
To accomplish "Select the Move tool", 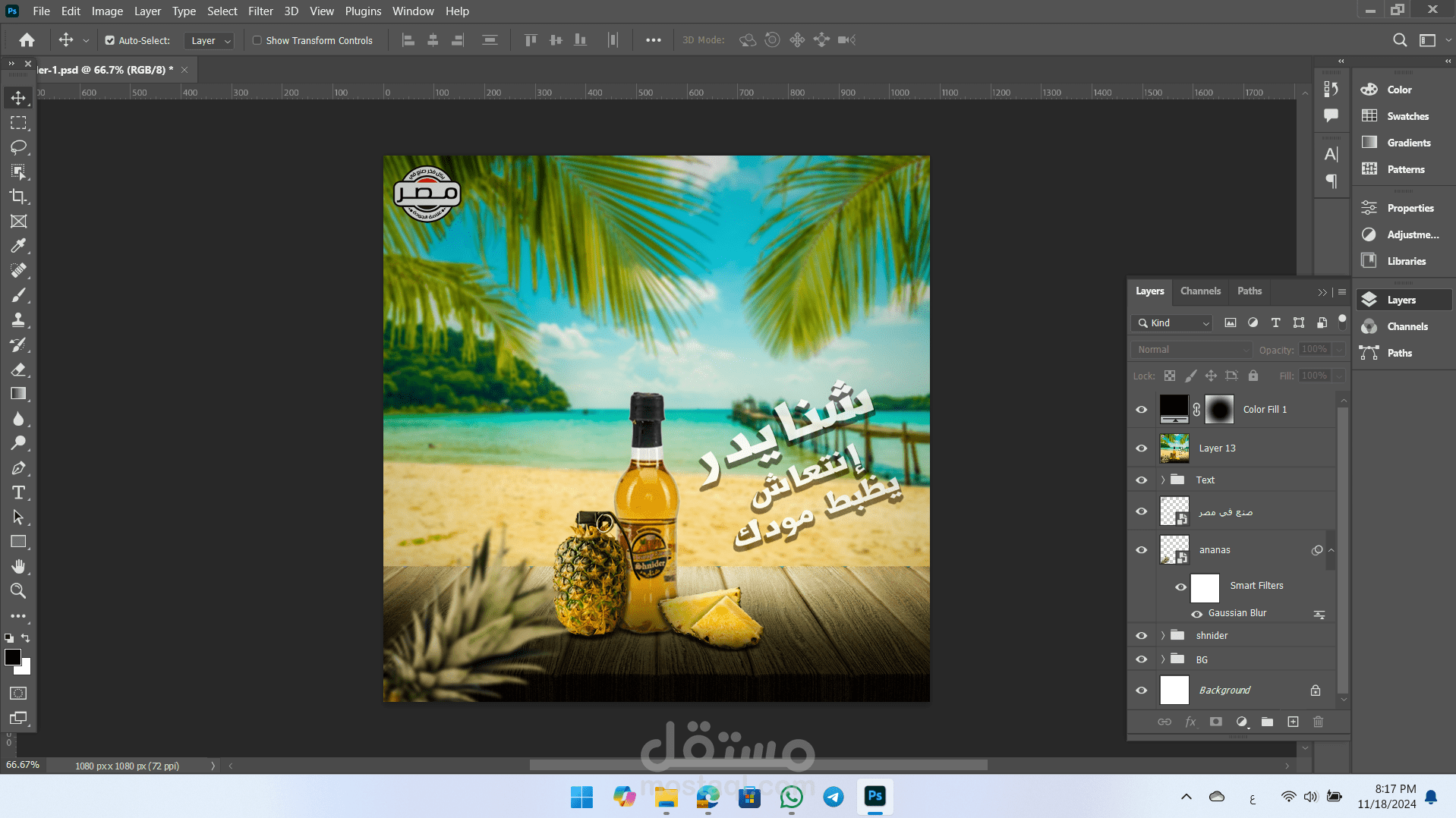I will coord(18,98).
